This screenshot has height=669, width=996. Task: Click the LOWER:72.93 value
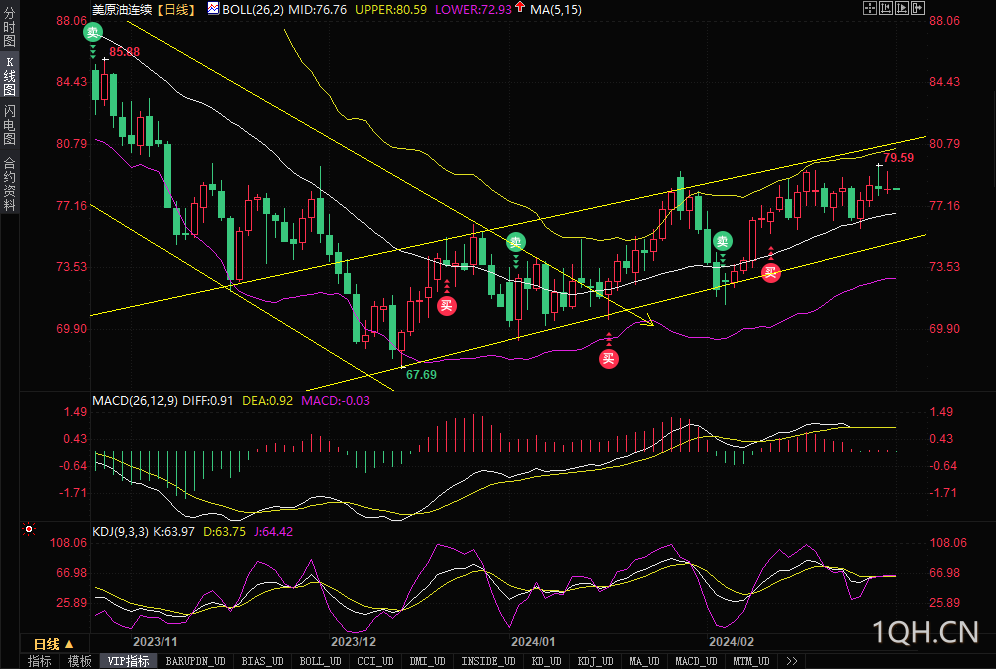[473, 10]
